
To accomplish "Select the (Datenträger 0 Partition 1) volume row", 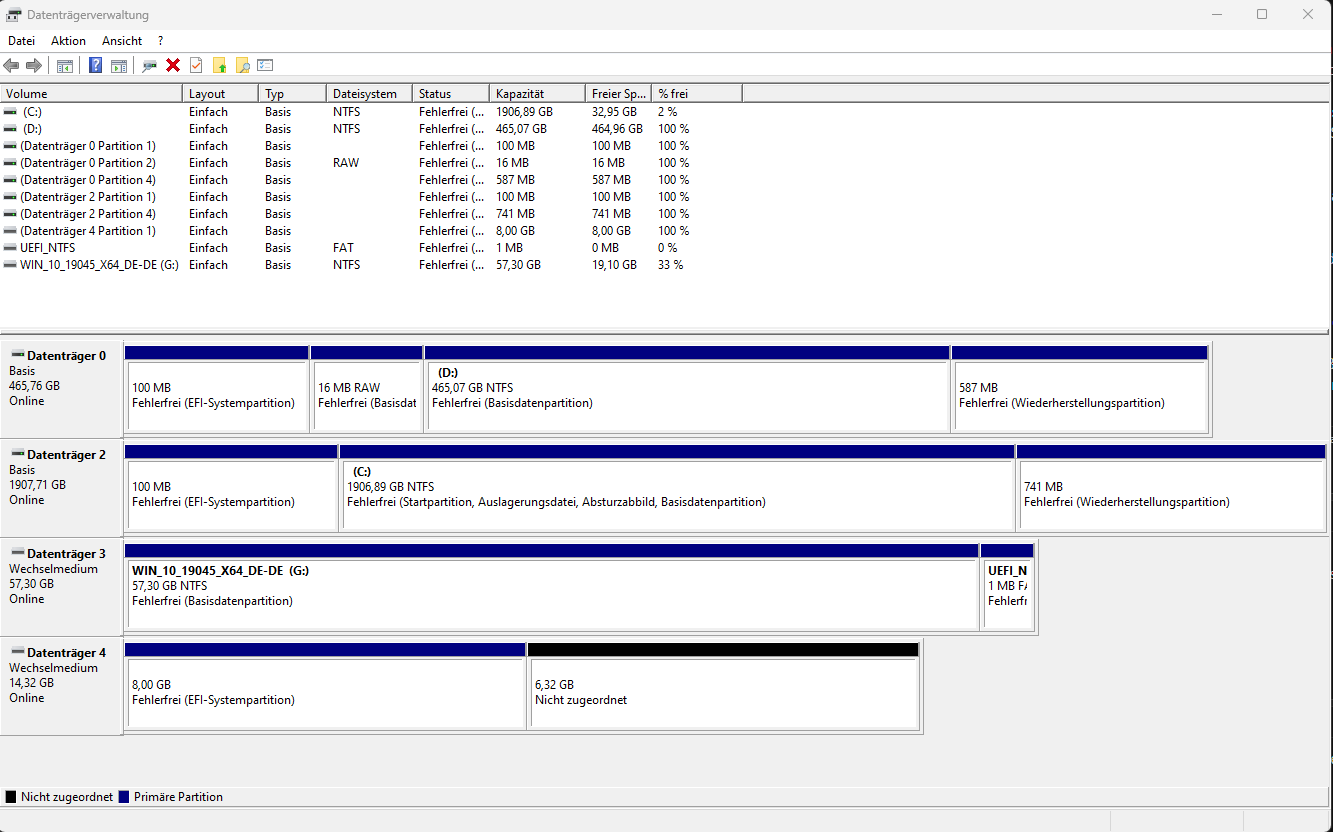I will (370, 146).
